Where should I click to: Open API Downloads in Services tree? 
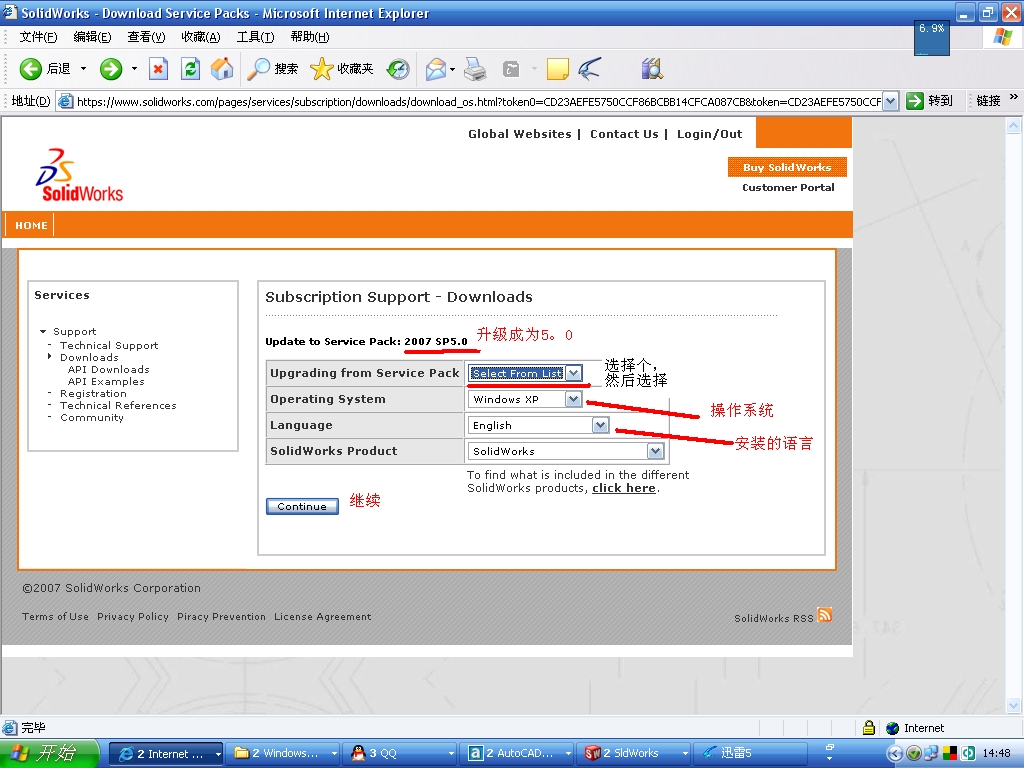(x=108, y=369)
